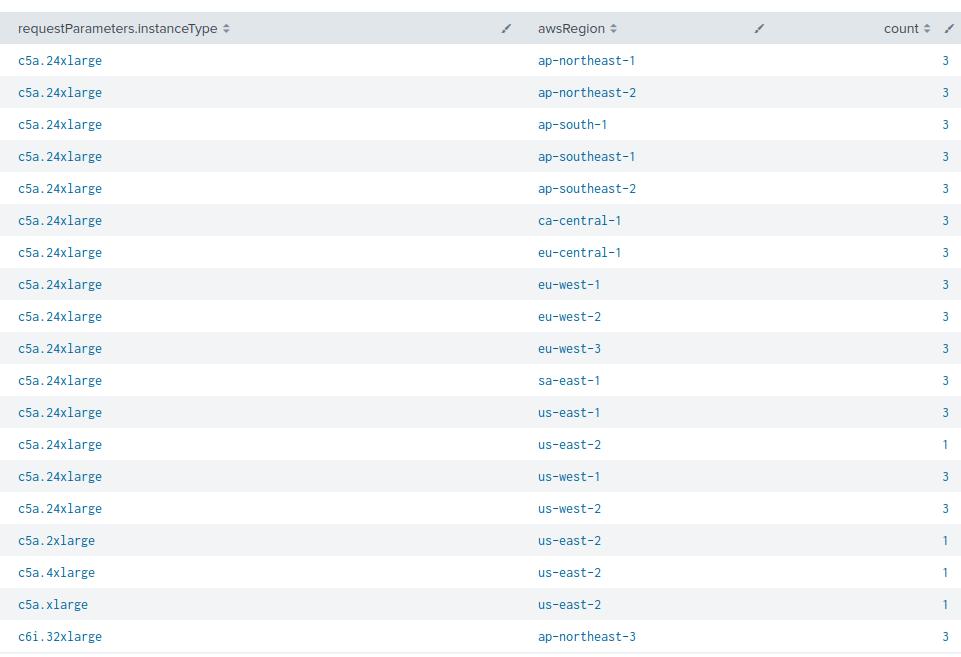This screenshot has height=657, width=961.
Task: Click the requestParameters.instanceType header label
Action: click(118, 29)
